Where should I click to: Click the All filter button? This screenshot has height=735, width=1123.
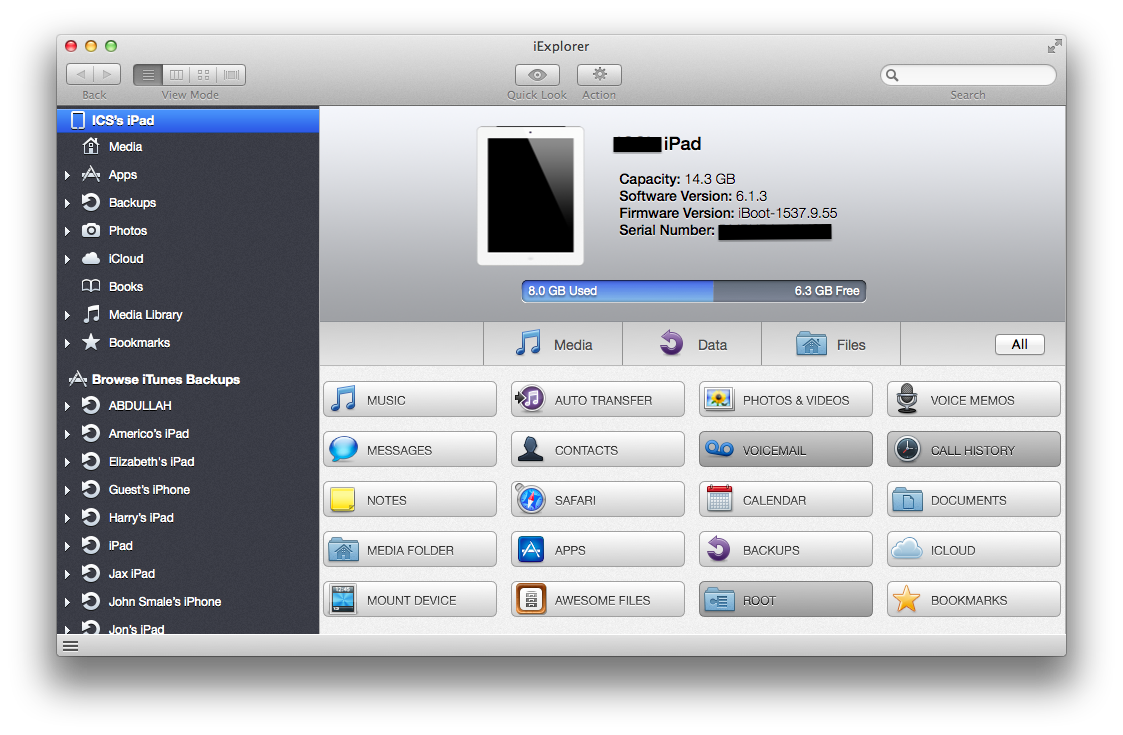(x=1019, y=345)
